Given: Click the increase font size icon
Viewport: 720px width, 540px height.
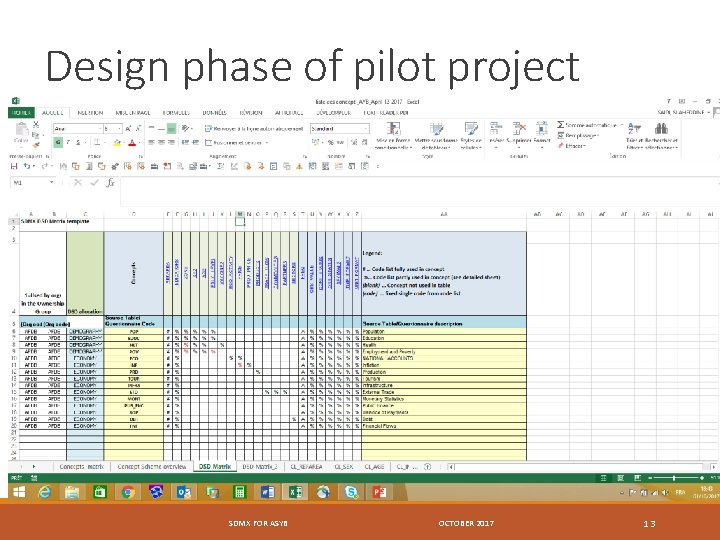Looking at the screenshot, I should (x=129, y=129).
